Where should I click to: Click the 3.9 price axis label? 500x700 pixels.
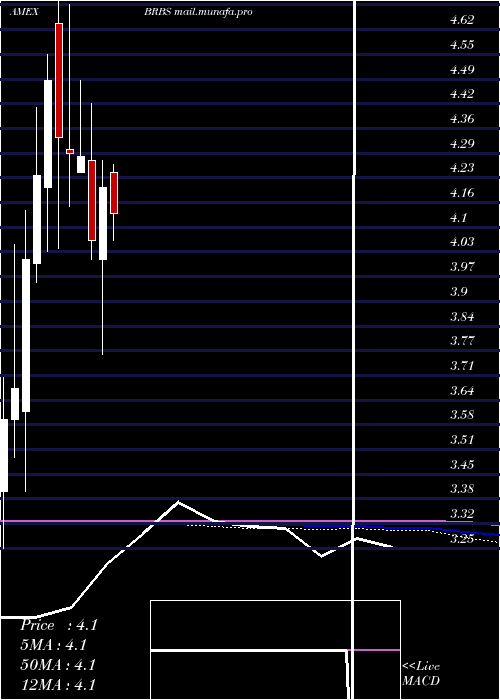click(458, 292)
